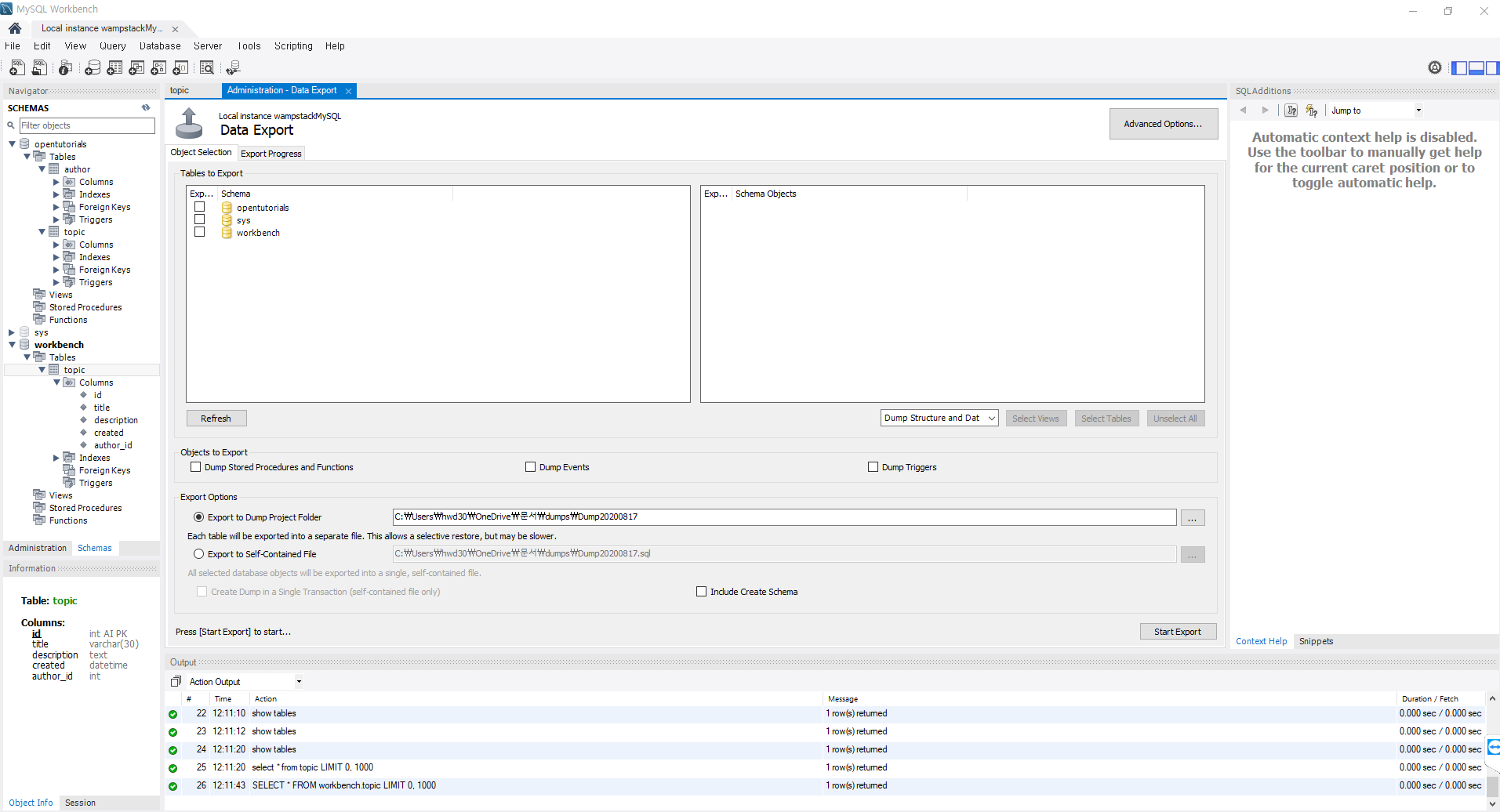Click the Action Output copy icon
Screen dimensions: 1500x812
tap(176, 682)
